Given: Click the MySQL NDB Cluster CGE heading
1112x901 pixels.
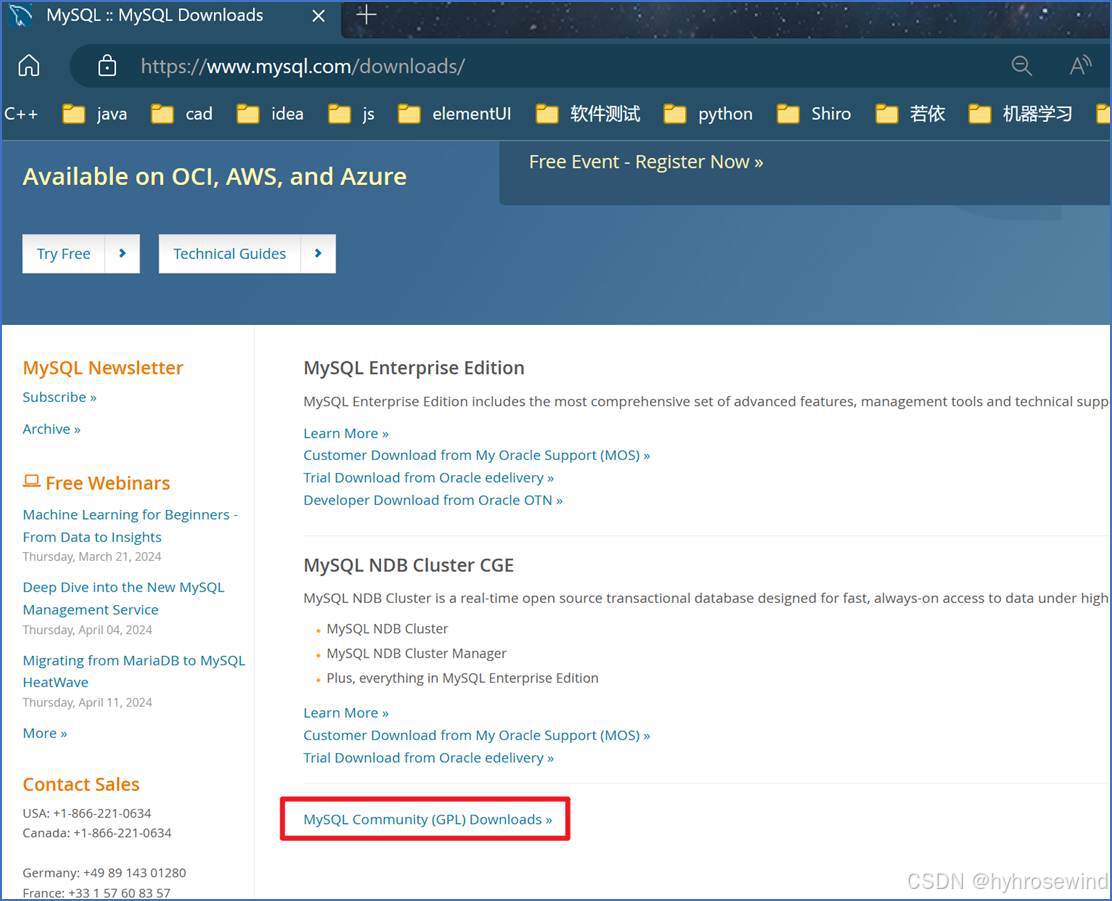Looking at the screenshot, I should (x=408, y=565).
